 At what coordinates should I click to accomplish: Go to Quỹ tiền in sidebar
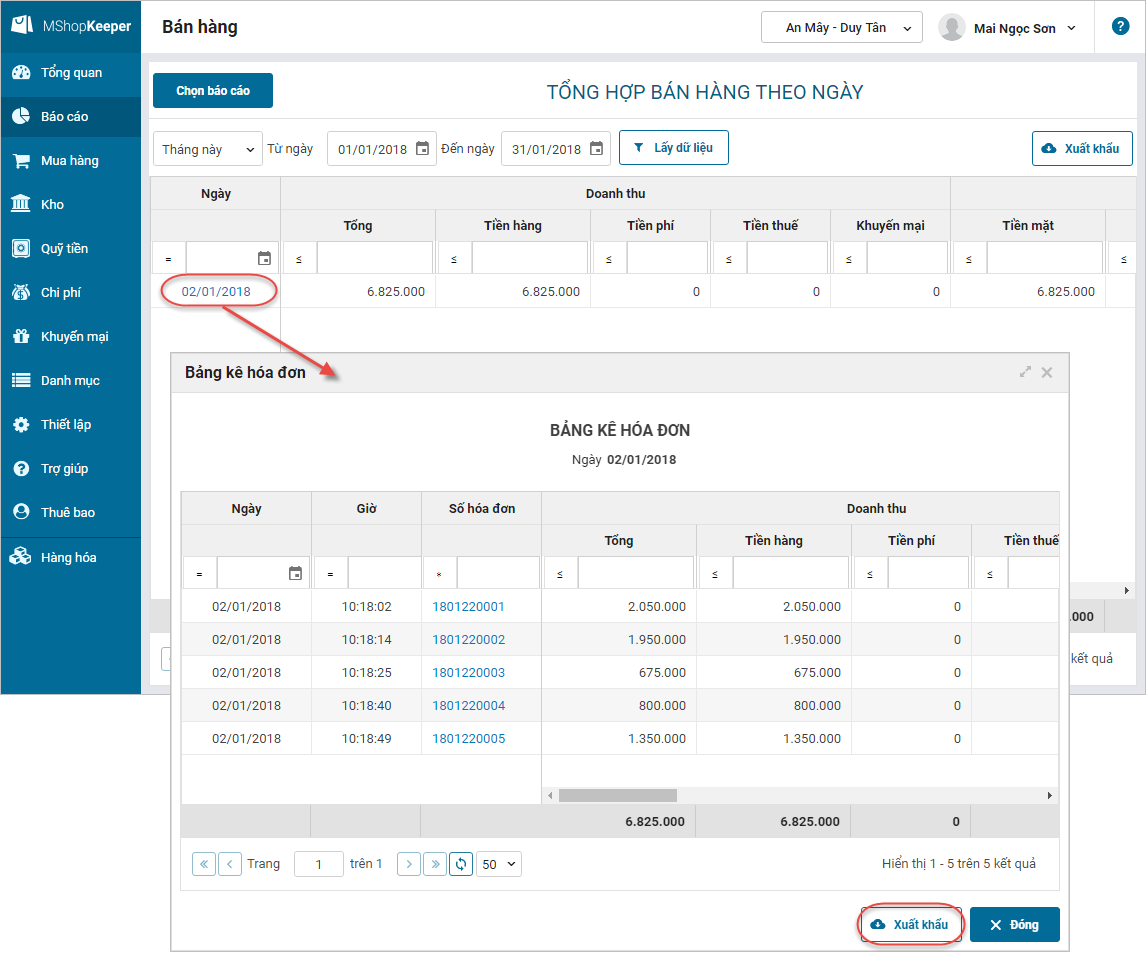(x=64, y=249)
